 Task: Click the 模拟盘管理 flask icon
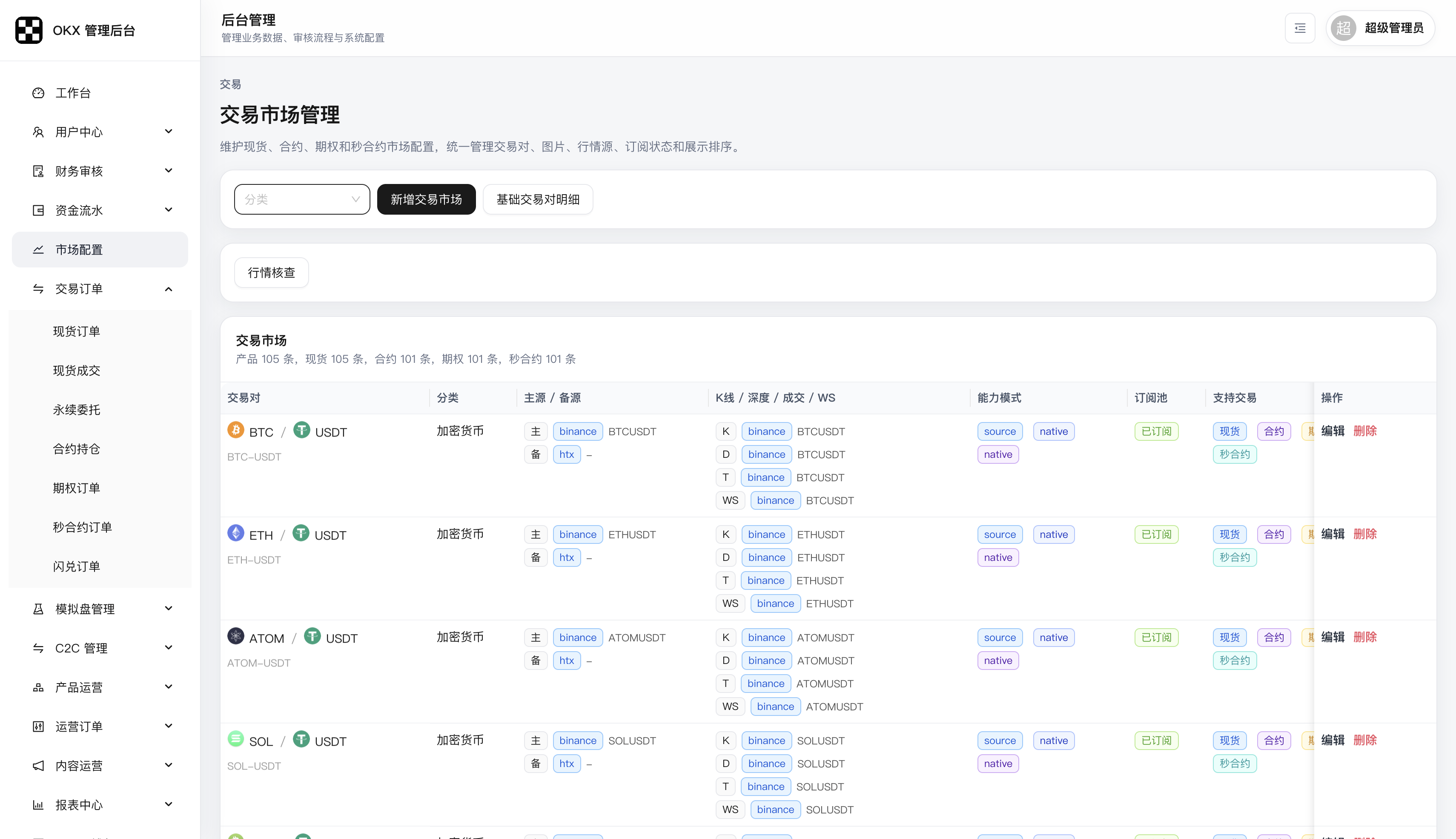(x=38, y=609)
